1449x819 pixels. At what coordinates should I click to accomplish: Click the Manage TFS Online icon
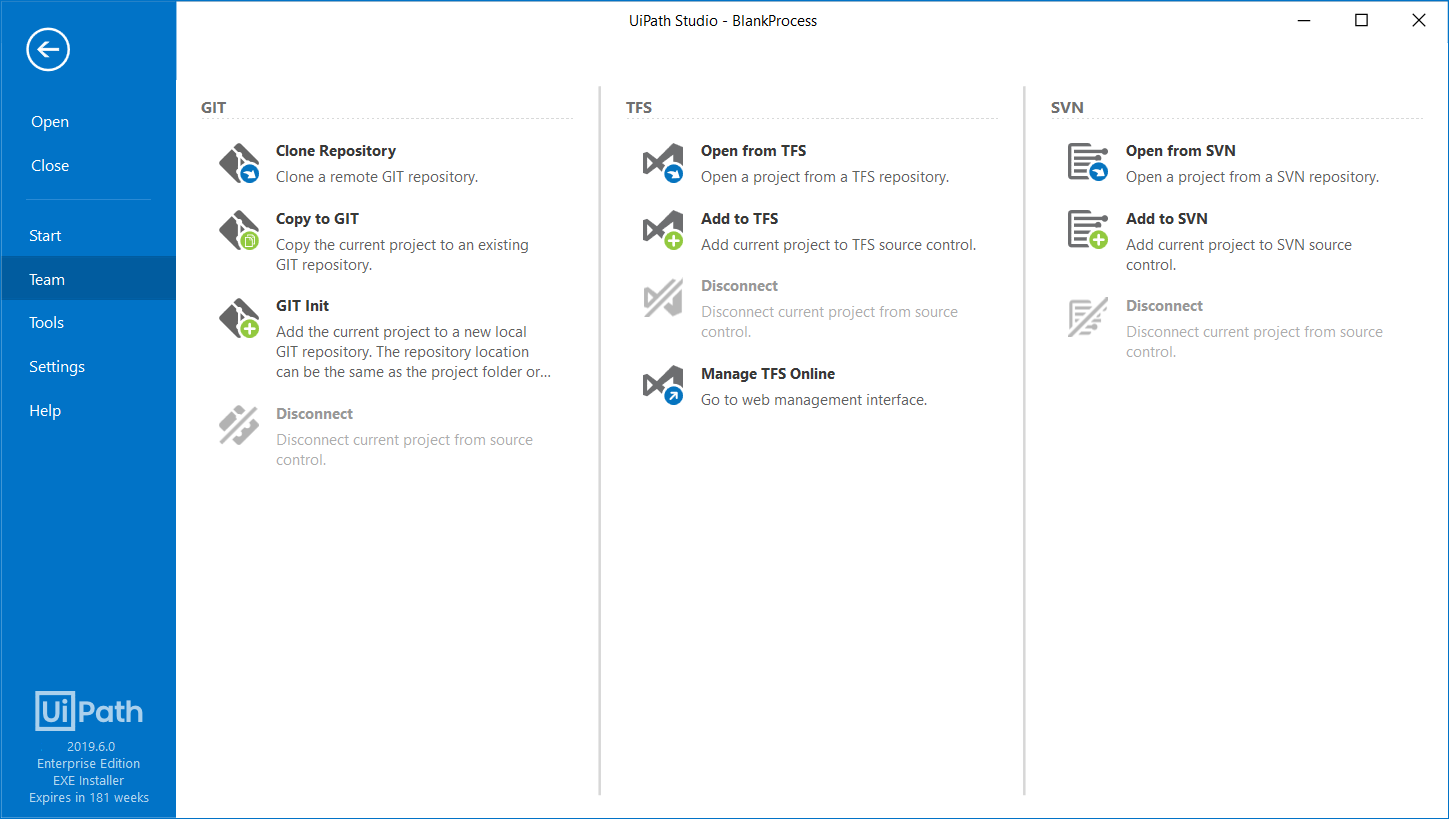(x=663, y=386)
